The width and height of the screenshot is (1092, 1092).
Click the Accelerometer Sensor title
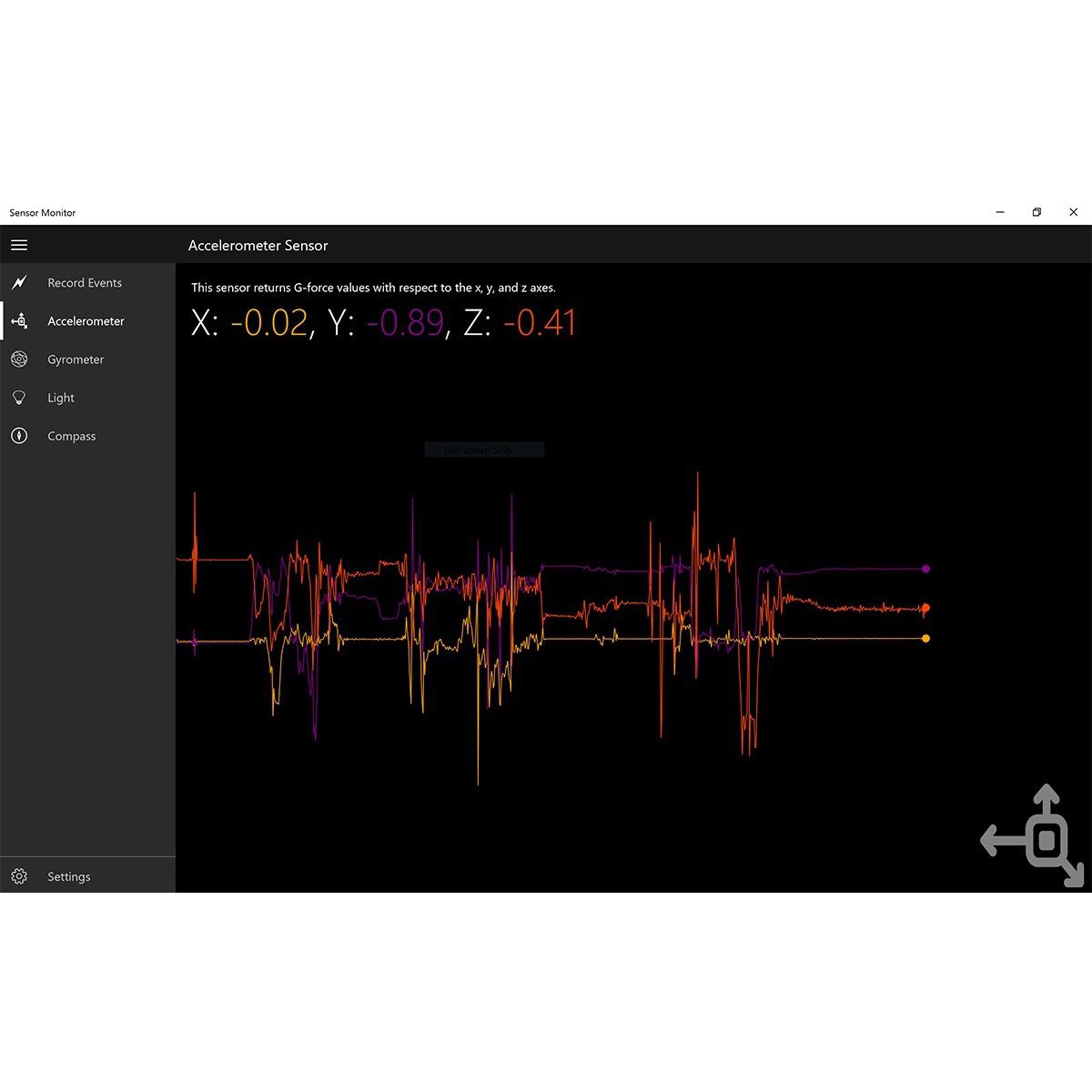point(258,245)
